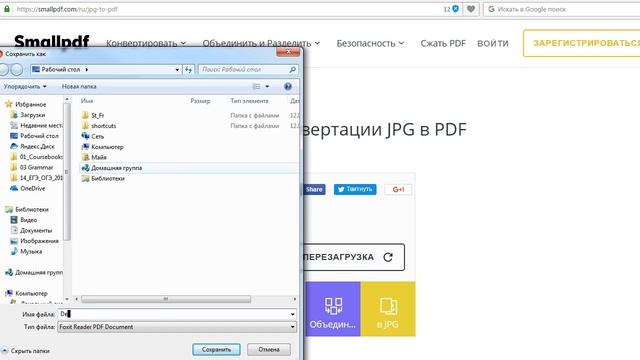Click Компьютер in navigation pane
The height and width of the screenshot is (360, 640).
tap(31, 293)
